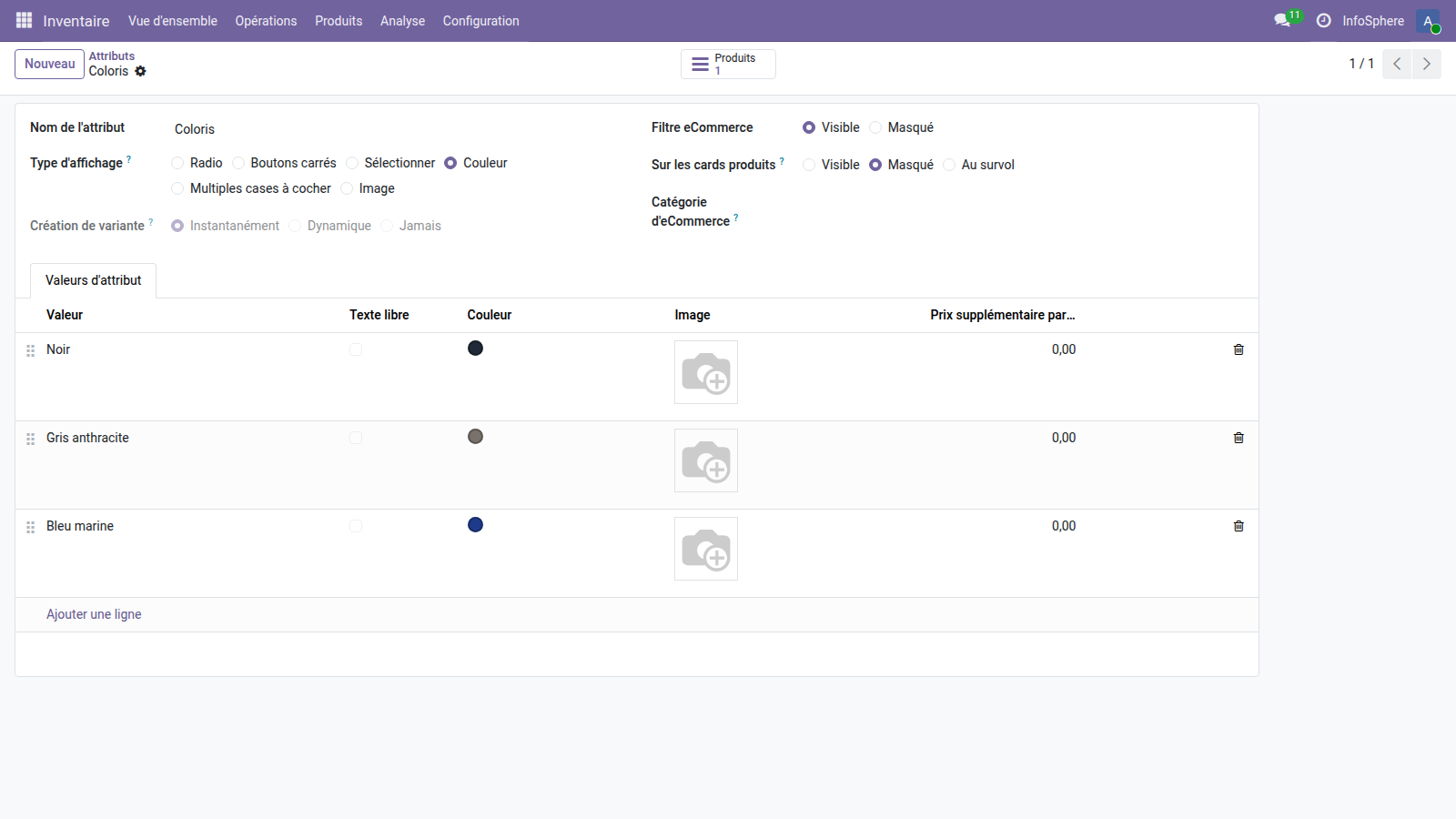Toggle Texte libre checkbox for Noir
This screenshot has height=819, width=1456.
coord(356,349)
